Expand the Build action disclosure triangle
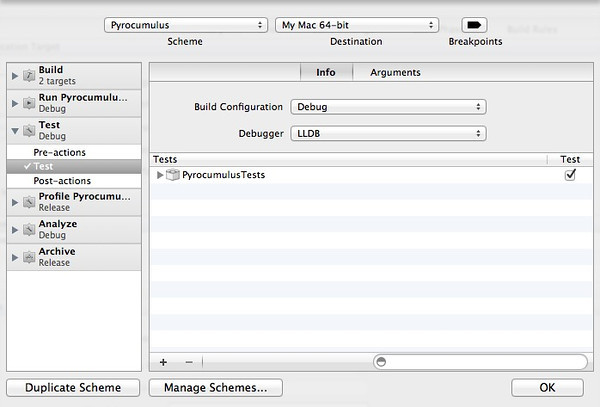Viewport: 600px width, 407px height. pos(15,76)
